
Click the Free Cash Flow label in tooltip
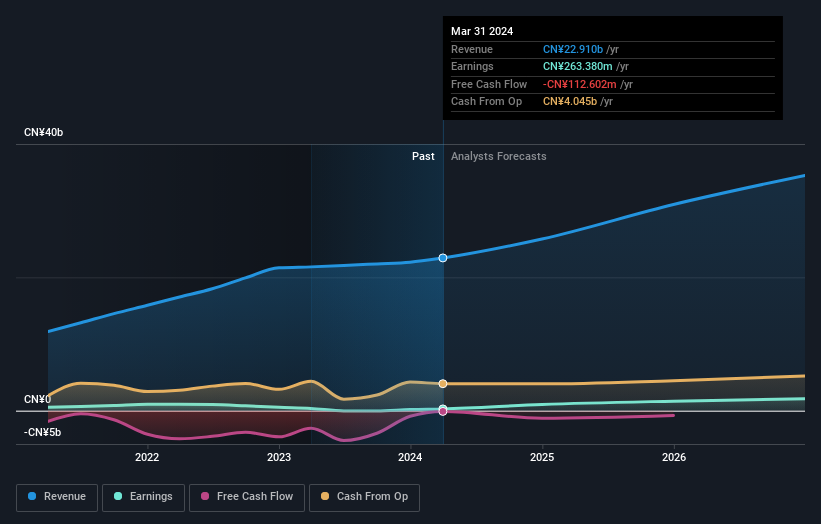tap(489, 84)
